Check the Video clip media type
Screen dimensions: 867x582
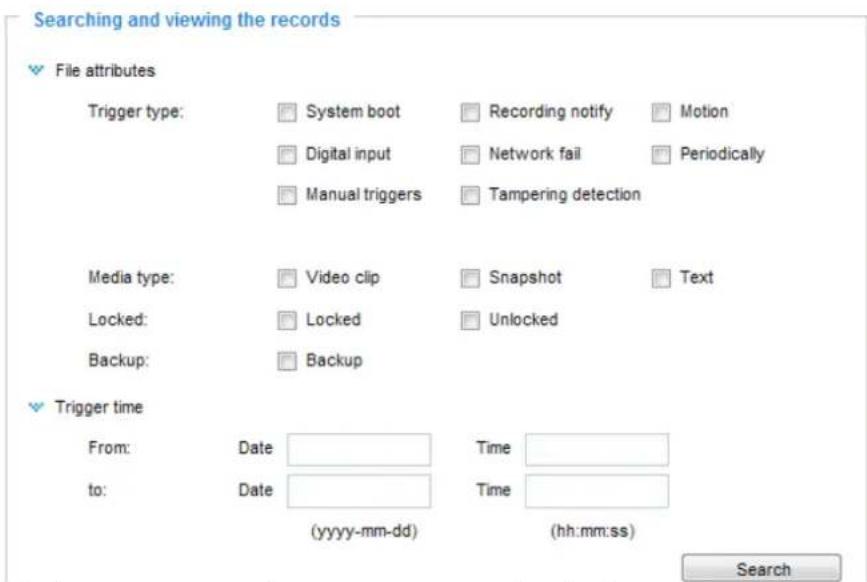(287, 278)
